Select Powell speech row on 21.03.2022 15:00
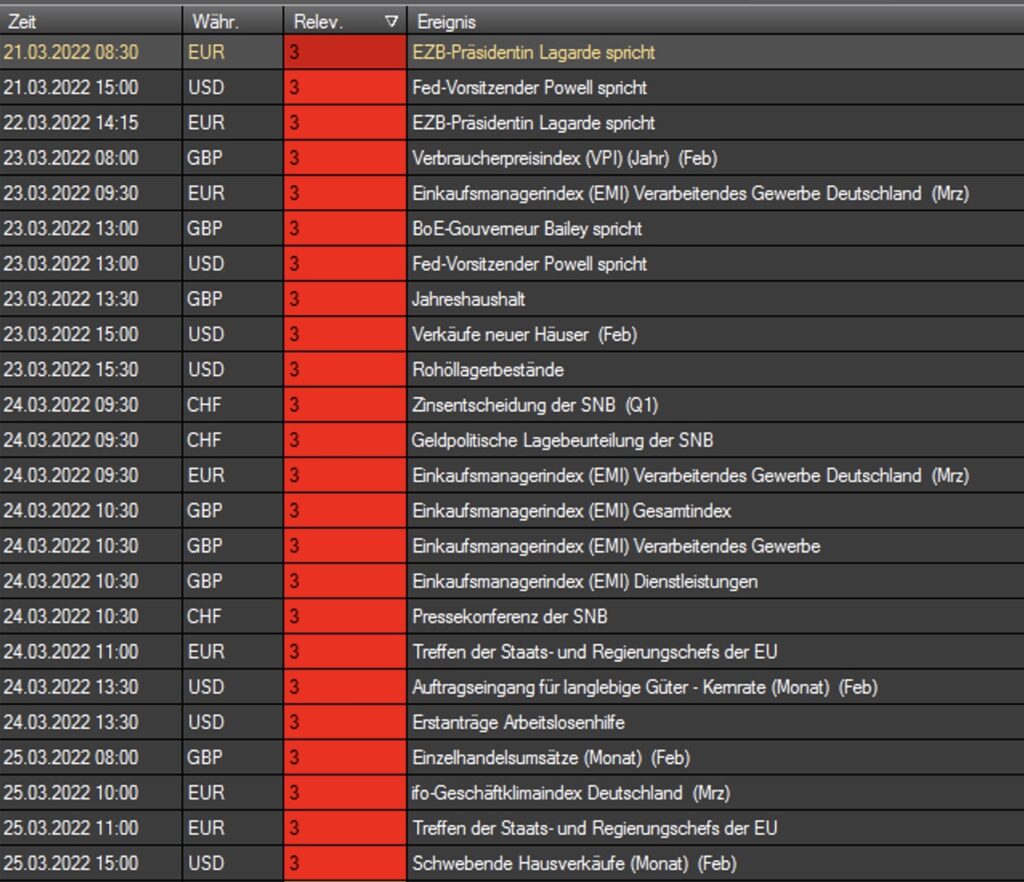Image resolution: width=1024 pixels, height=882 pixels. click(529, 88)
